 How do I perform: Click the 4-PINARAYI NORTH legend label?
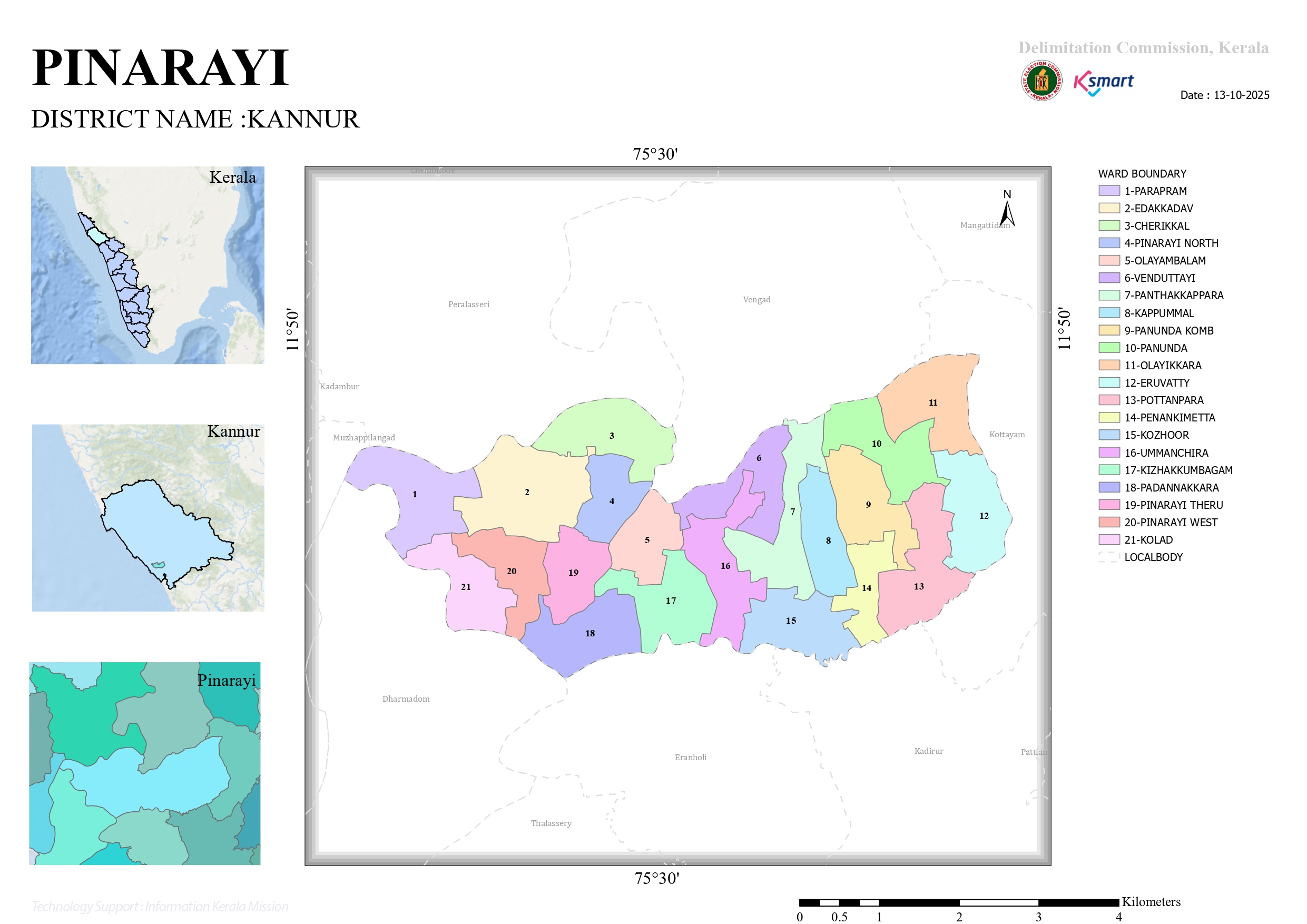(1172, 243)
